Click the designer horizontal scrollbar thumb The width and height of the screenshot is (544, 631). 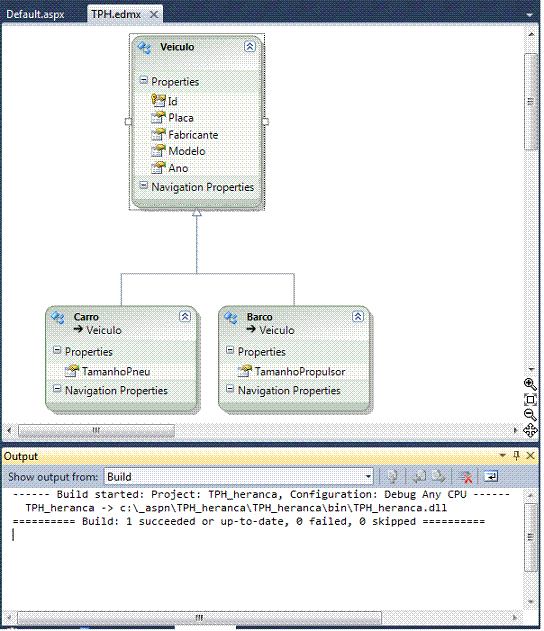point(97,430)
